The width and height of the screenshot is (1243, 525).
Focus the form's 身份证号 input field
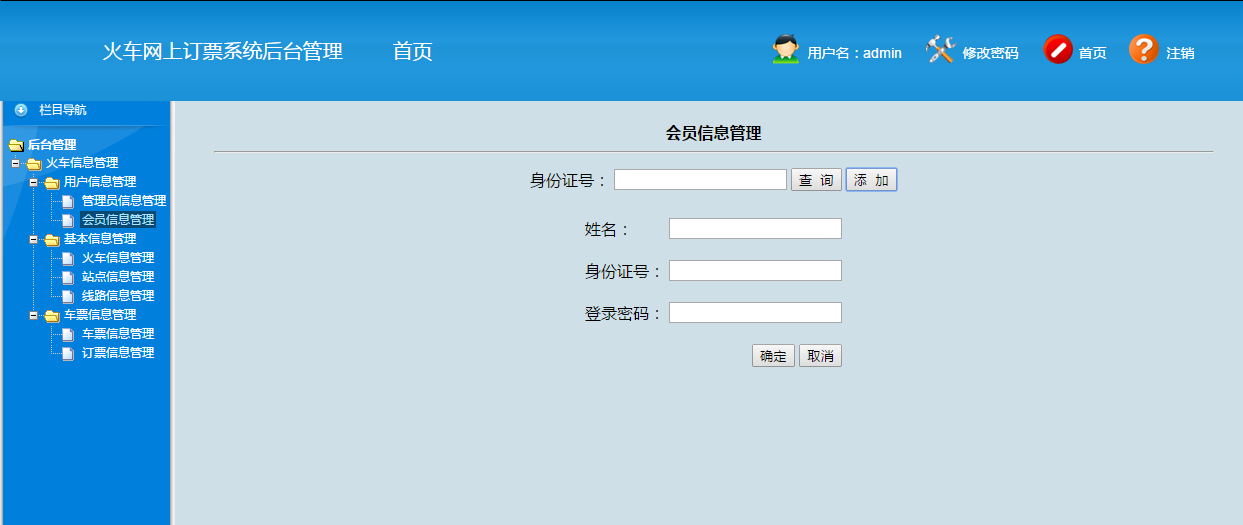coord(755,271)
